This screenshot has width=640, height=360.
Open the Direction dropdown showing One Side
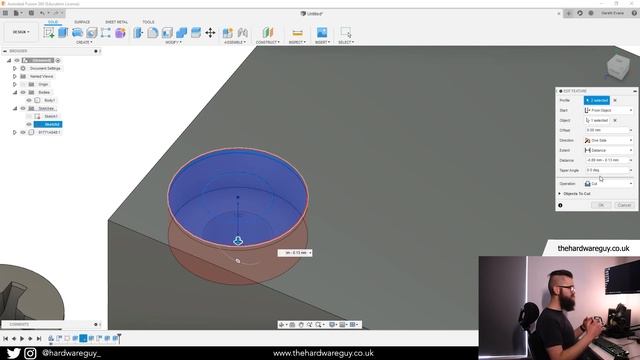coord(608,140)
